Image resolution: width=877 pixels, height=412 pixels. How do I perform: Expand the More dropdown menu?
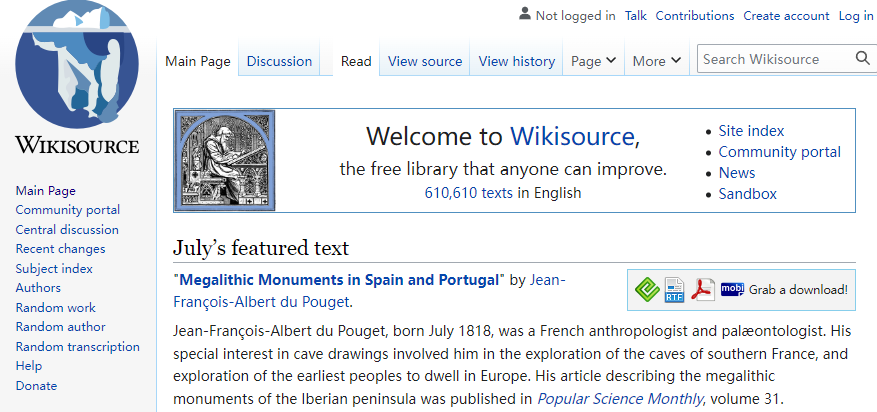(x=657, y=61)
